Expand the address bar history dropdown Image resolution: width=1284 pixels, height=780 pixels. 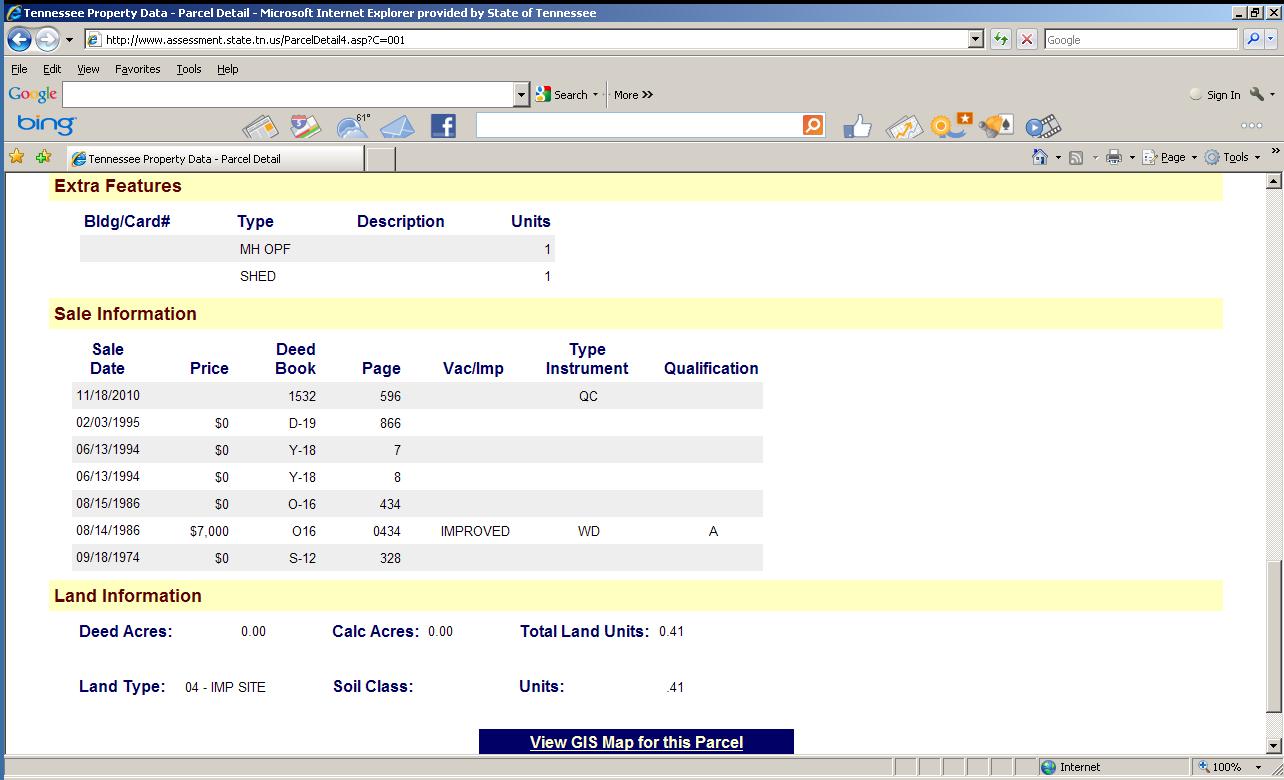tap(976, 40)
